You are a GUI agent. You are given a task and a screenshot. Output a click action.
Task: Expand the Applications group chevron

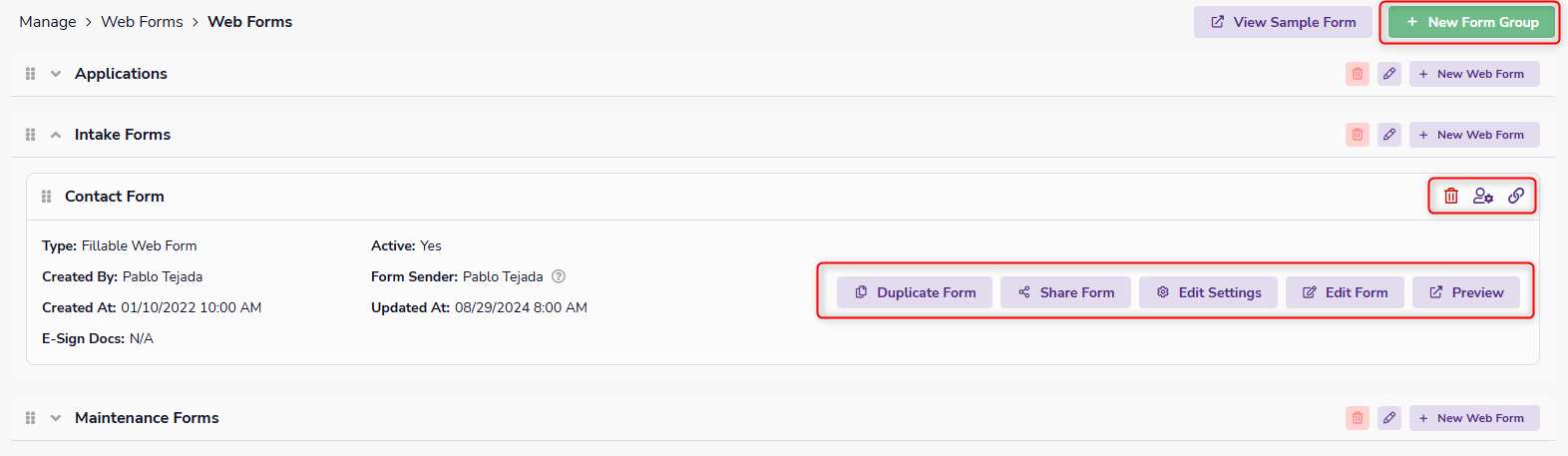pos(56,74)
